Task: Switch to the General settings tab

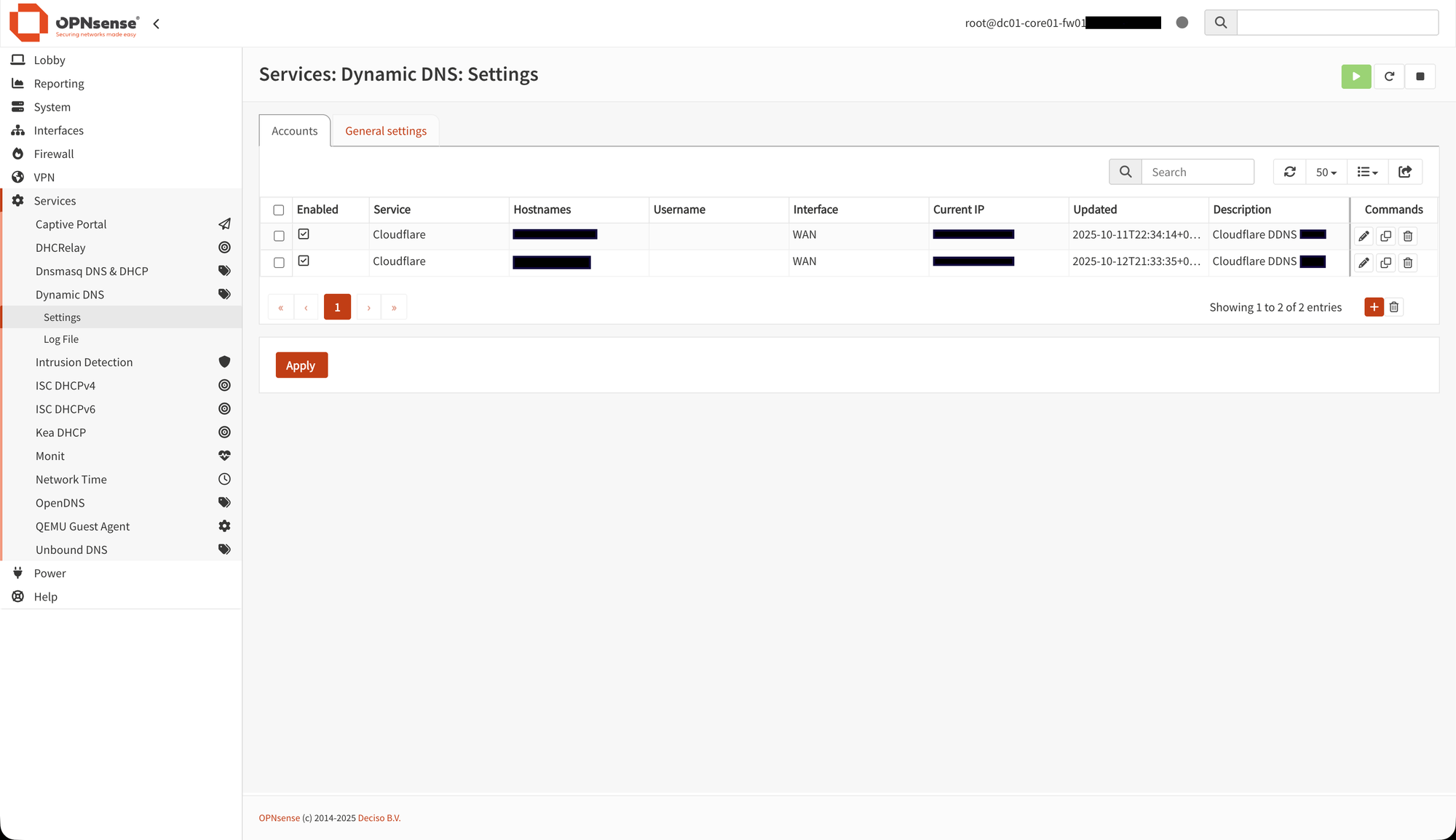Action: pyautogui.click(x=385, y=130)
